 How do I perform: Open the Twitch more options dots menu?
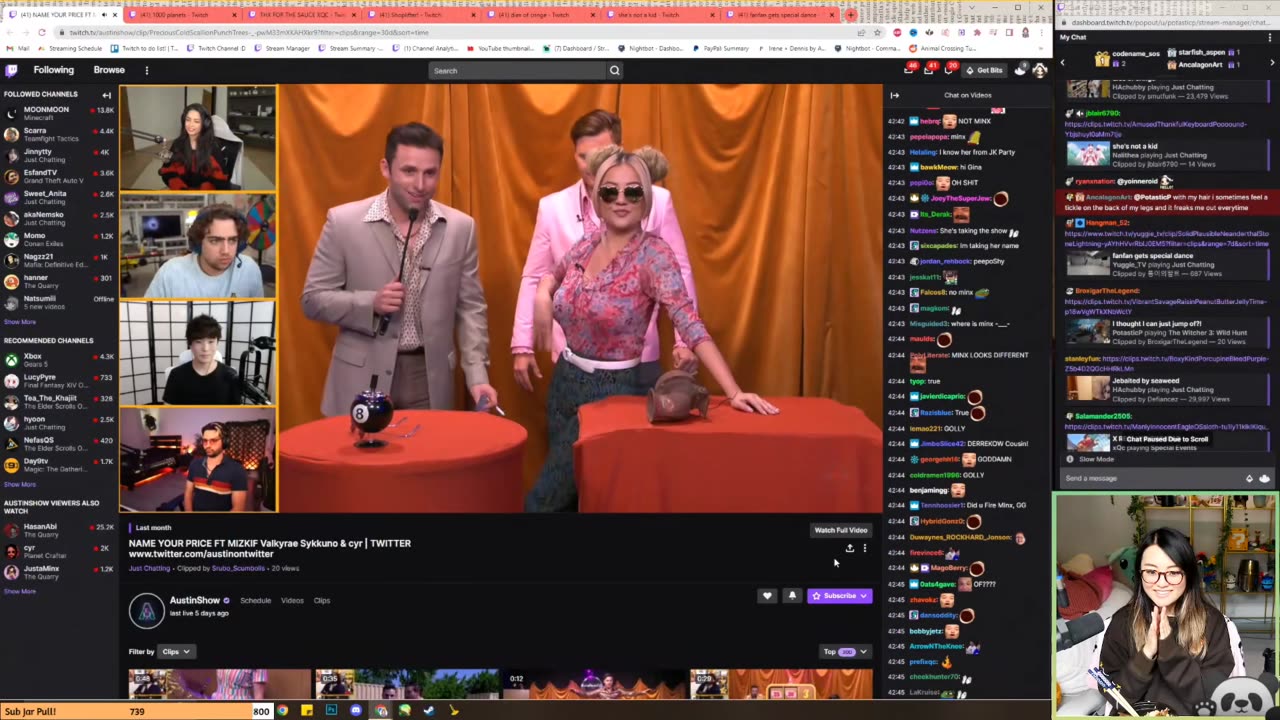[x=146, y=70]
